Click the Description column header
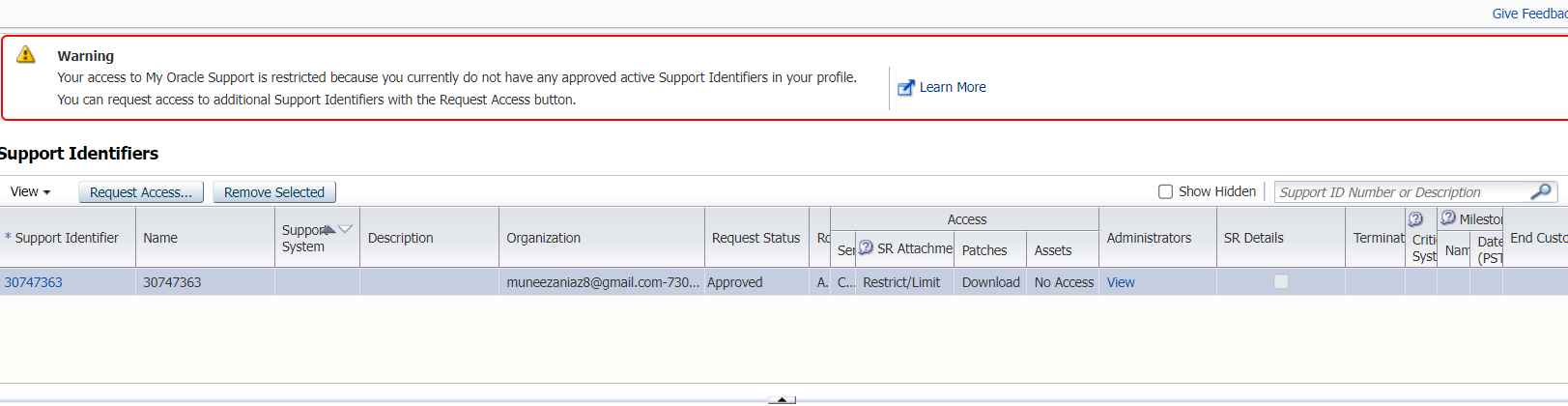The image size is (1568, 406). [x=429, y=238]
